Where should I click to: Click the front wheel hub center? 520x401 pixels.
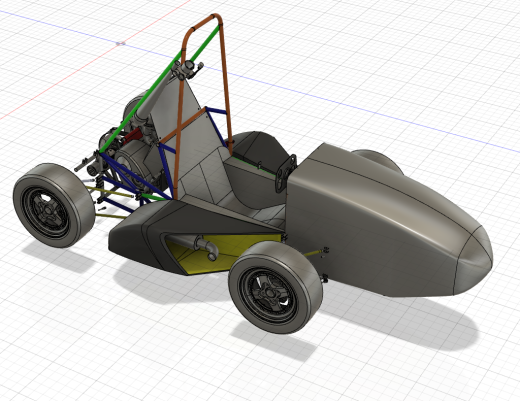point(269,293)
